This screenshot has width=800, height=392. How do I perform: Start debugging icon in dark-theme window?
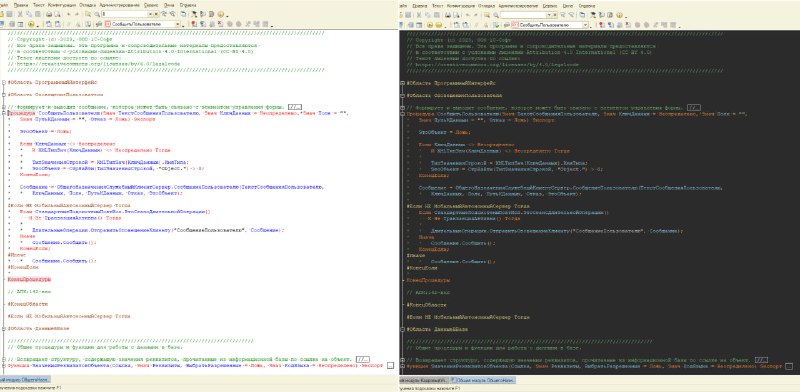[430, 24]
